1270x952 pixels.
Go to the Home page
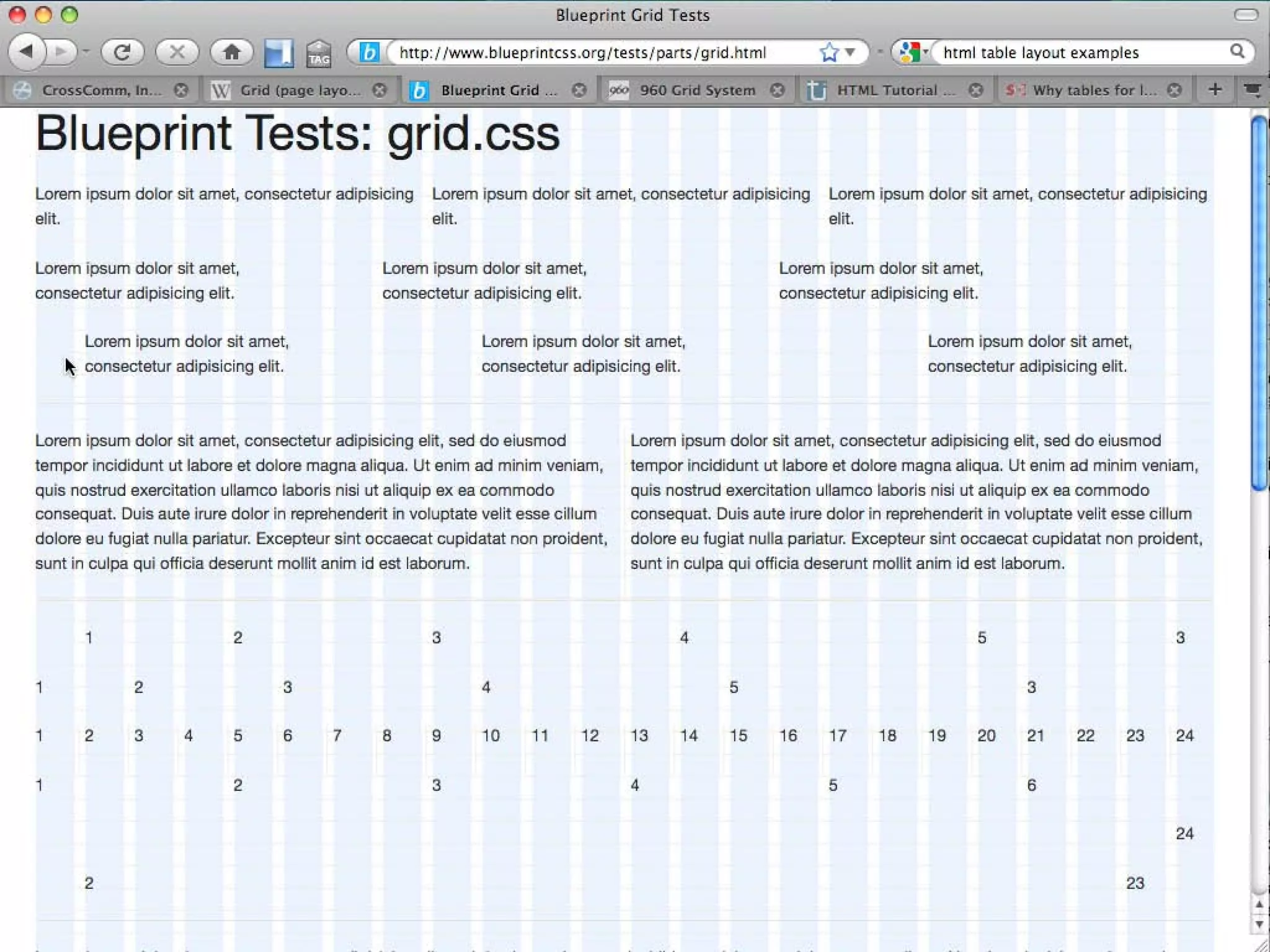tap(232, 53)
